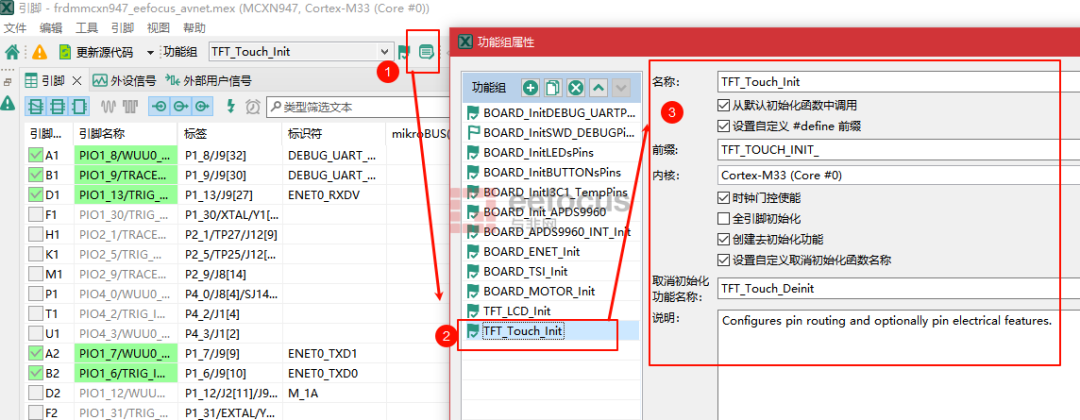Screen dimensions: 1080x420
Task: Switch to the 外设信号 tab
Action: coord(125,81)
